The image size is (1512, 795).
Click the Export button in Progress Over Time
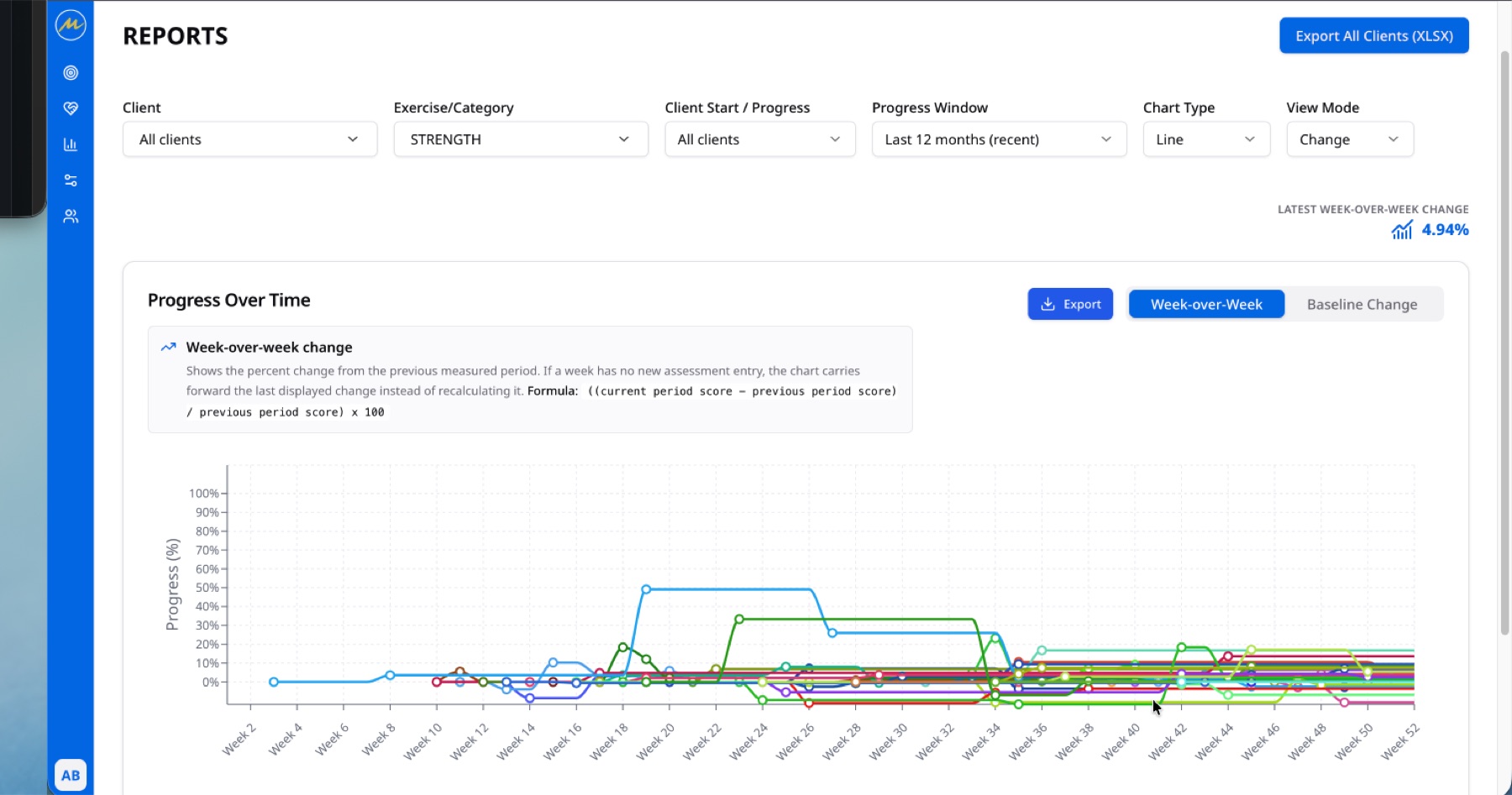pyautogui.click(x=1070, y=304)
